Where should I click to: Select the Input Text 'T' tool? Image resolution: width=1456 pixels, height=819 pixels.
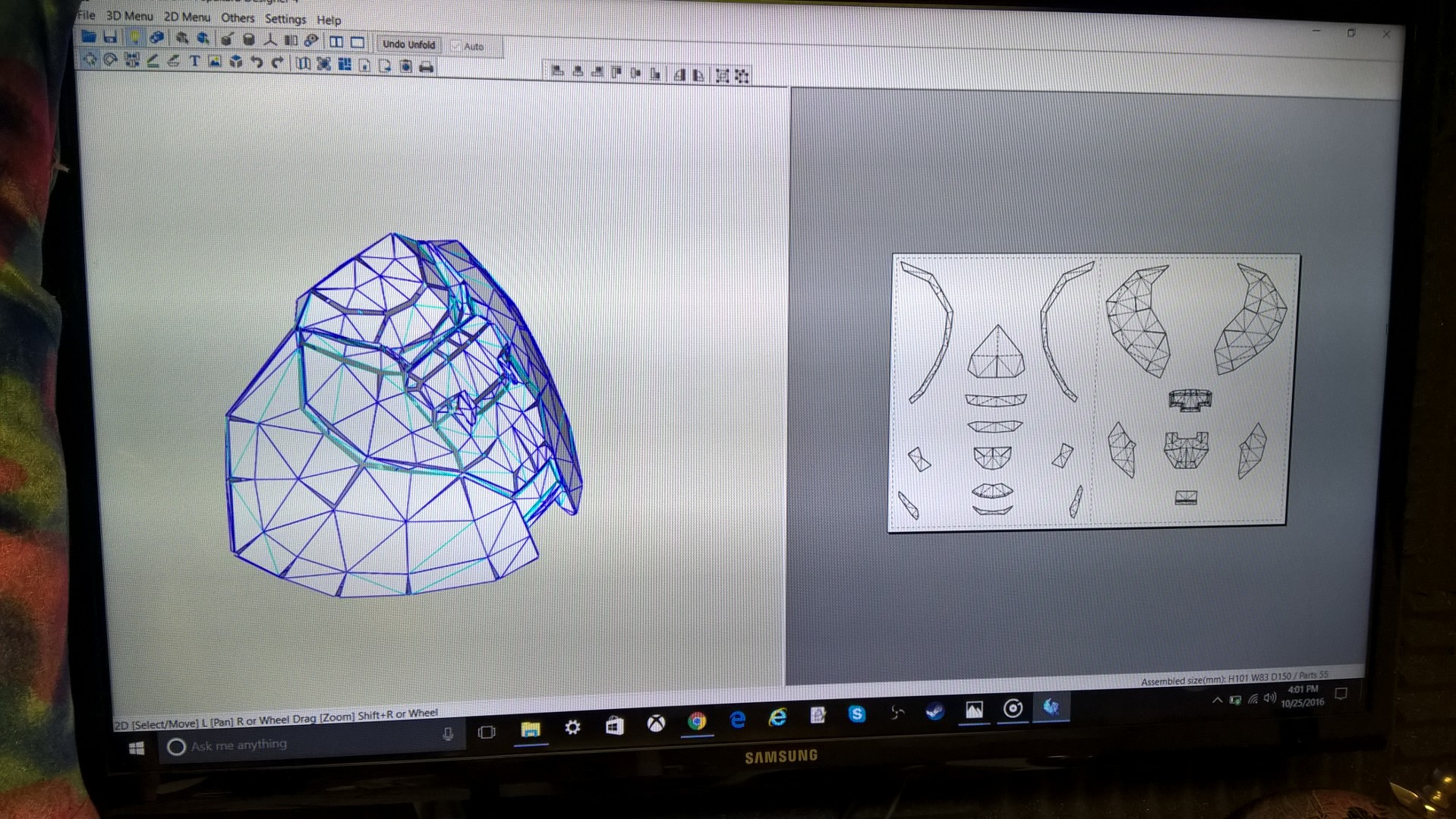194,61
